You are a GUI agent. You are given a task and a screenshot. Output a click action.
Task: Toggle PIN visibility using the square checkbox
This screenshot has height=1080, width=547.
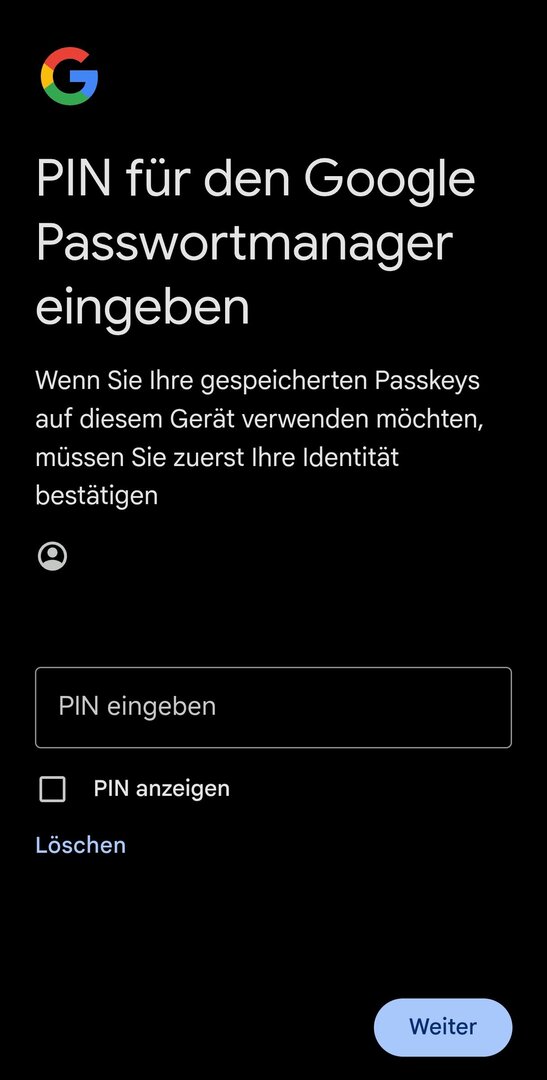(x=52, y=789)
